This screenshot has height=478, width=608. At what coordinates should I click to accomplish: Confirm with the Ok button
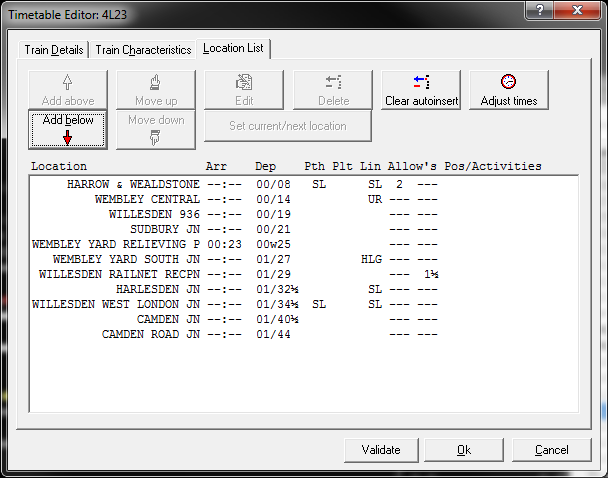464,450
